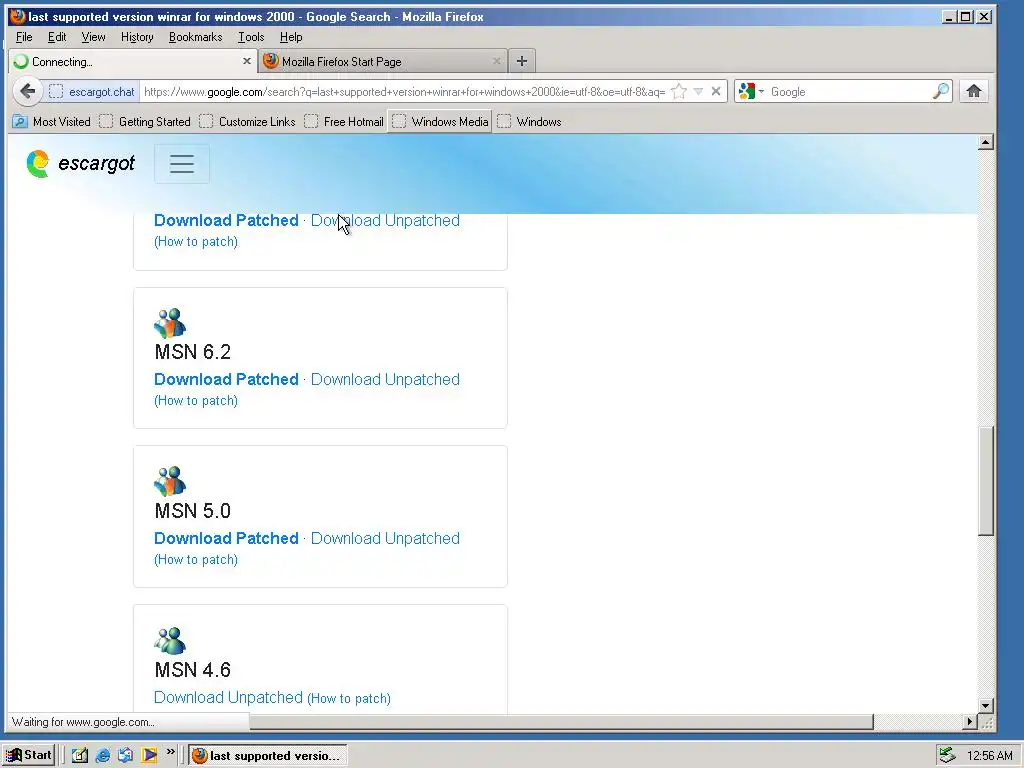Bookmark this page with the star icon
Screen dimensions: 1024x768
click(x=679, y=91)
